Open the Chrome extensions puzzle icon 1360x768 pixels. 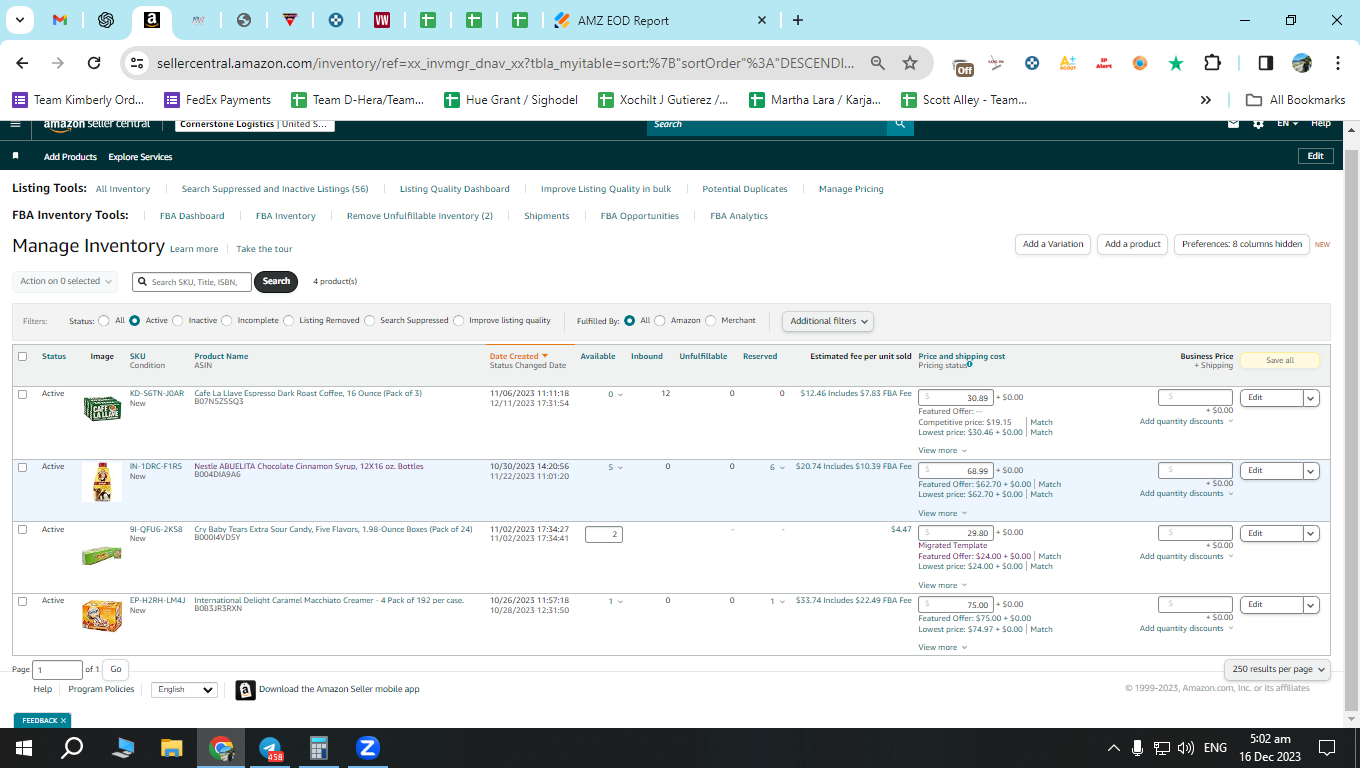1212,63
